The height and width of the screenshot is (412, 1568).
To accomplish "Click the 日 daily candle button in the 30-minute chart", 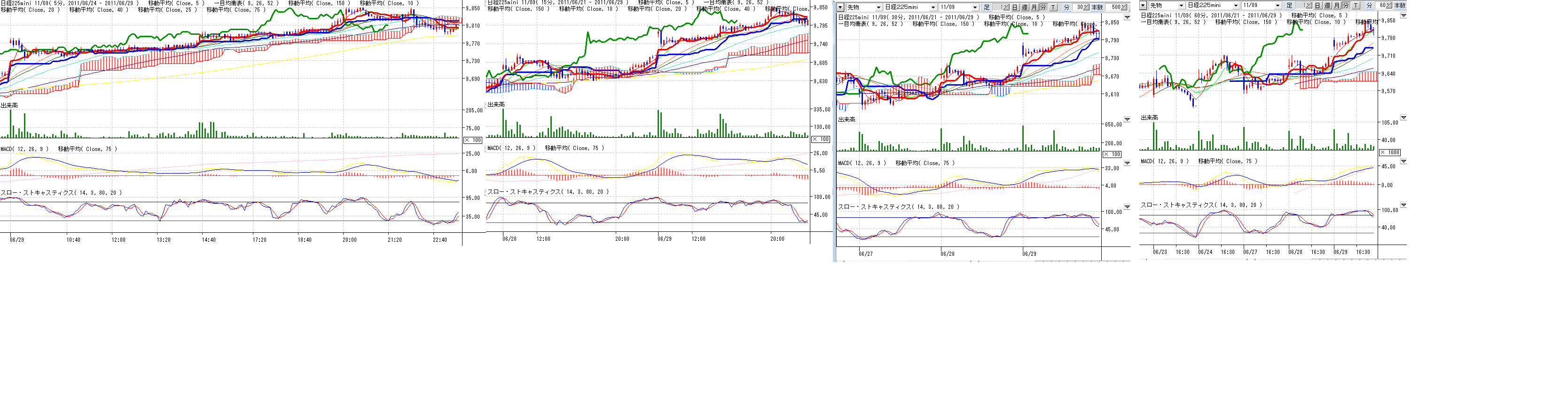I will pyautogui.click(x=1015, y=8).
